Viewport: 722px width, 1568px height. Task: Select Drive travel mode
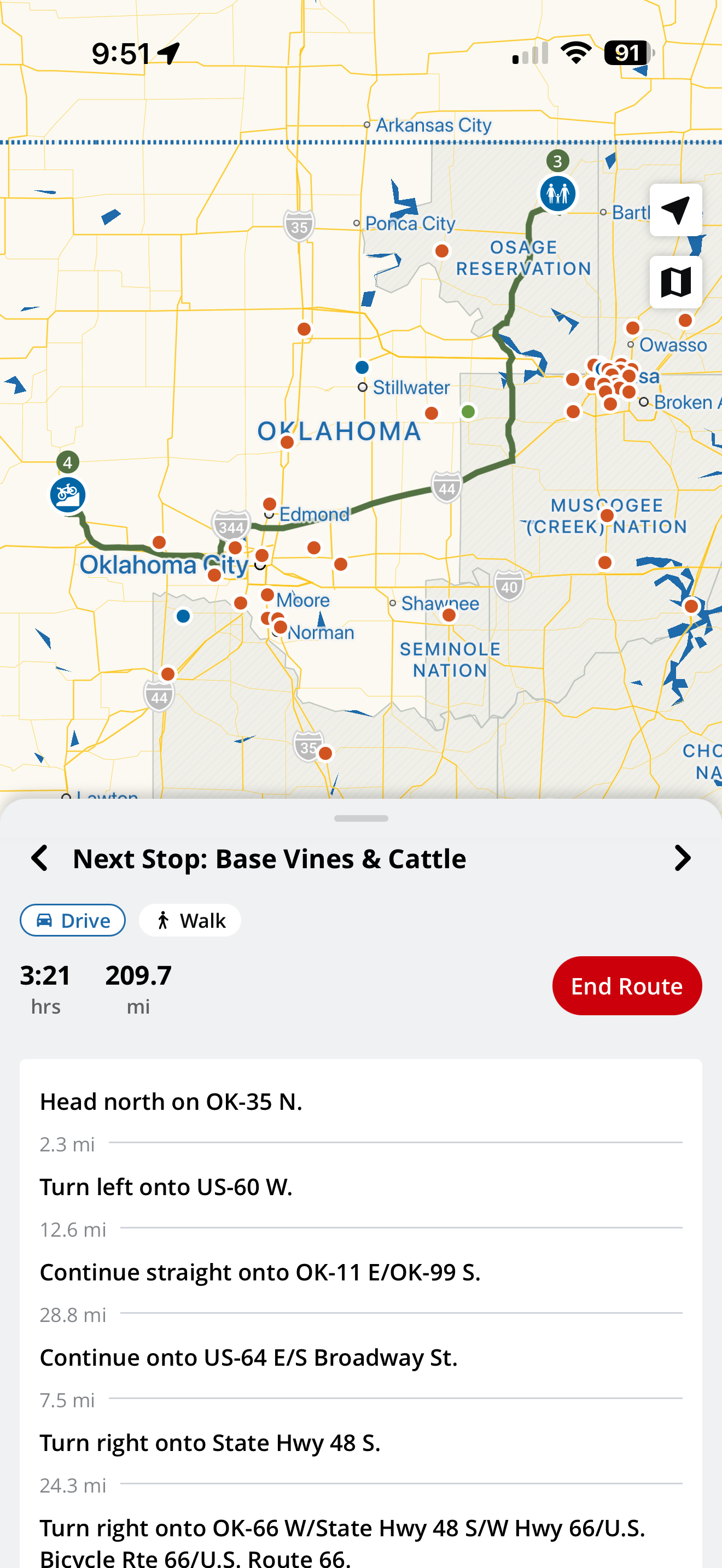(x=72, y=920)
